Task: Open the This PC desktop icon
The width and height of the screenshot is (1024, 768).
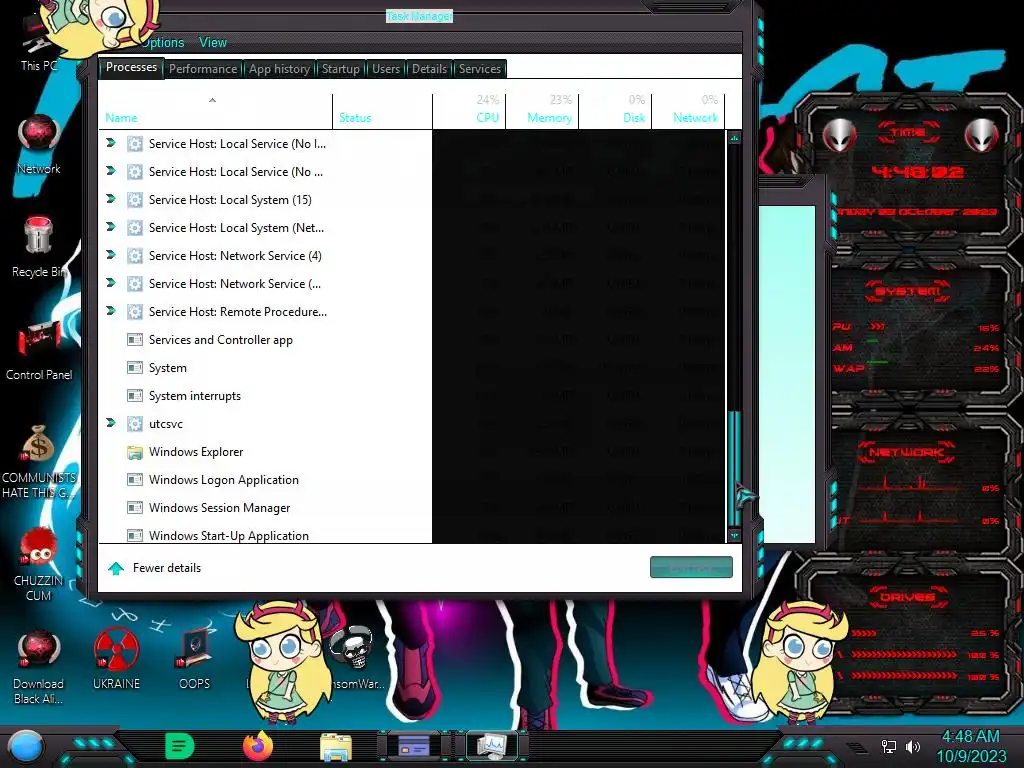Action: click(39, 46)
